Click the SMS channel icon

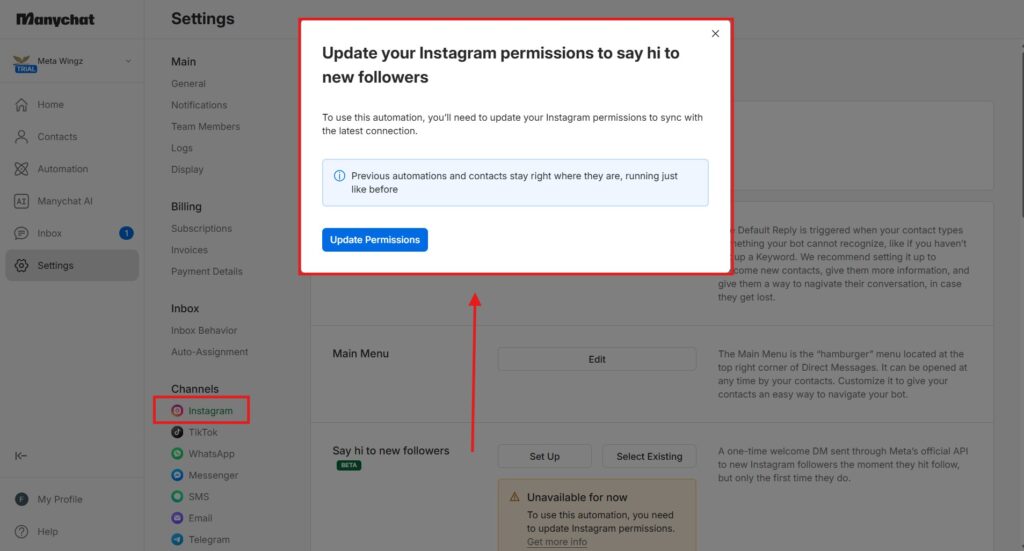[177, 496]
